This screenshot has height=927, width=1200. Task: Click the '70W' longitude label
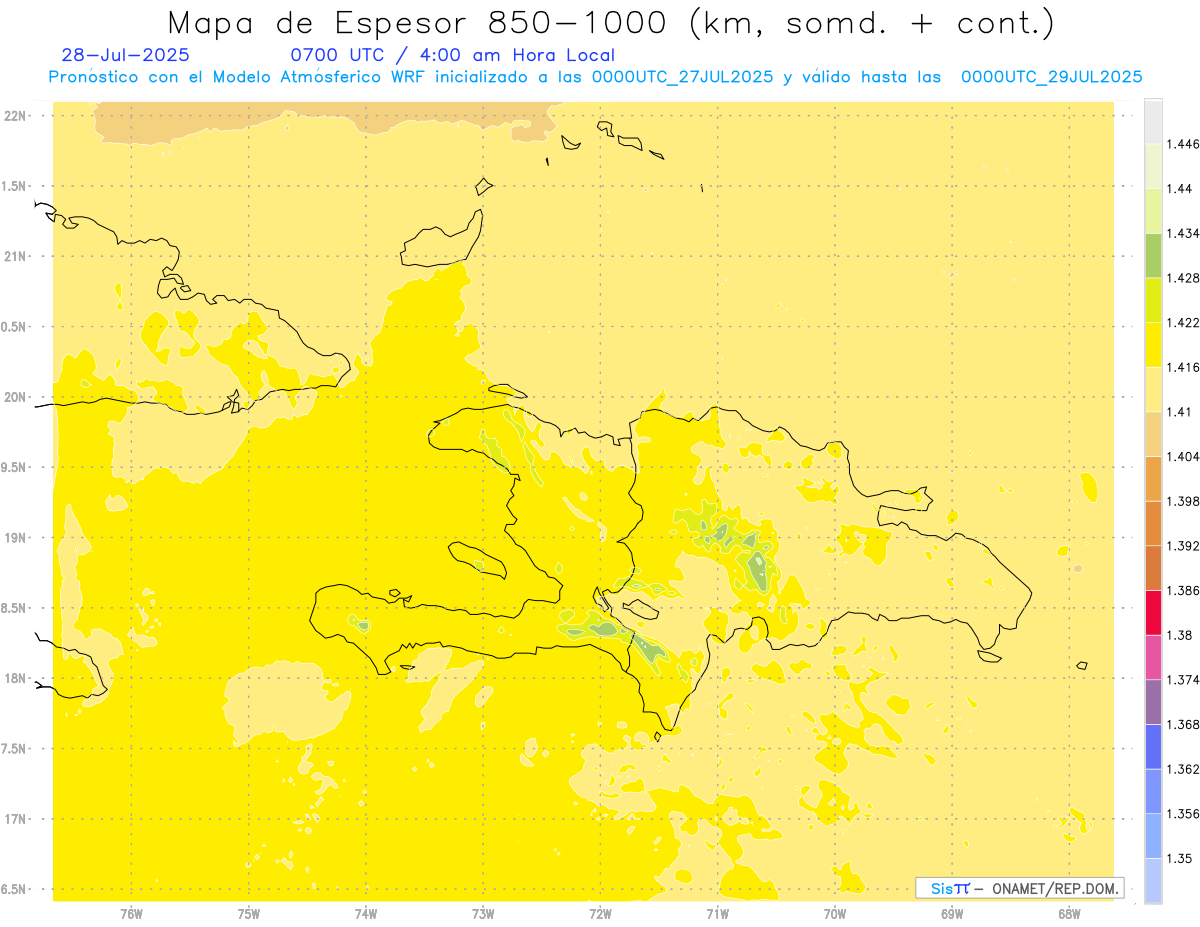(835, 914)
